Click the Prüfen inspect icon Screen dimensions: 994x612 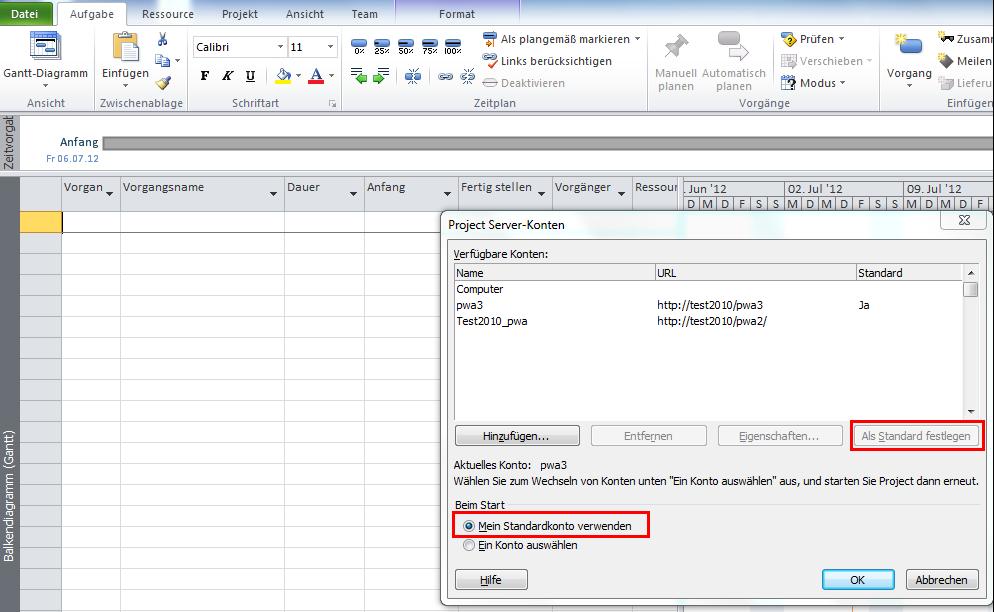[789, 39]
